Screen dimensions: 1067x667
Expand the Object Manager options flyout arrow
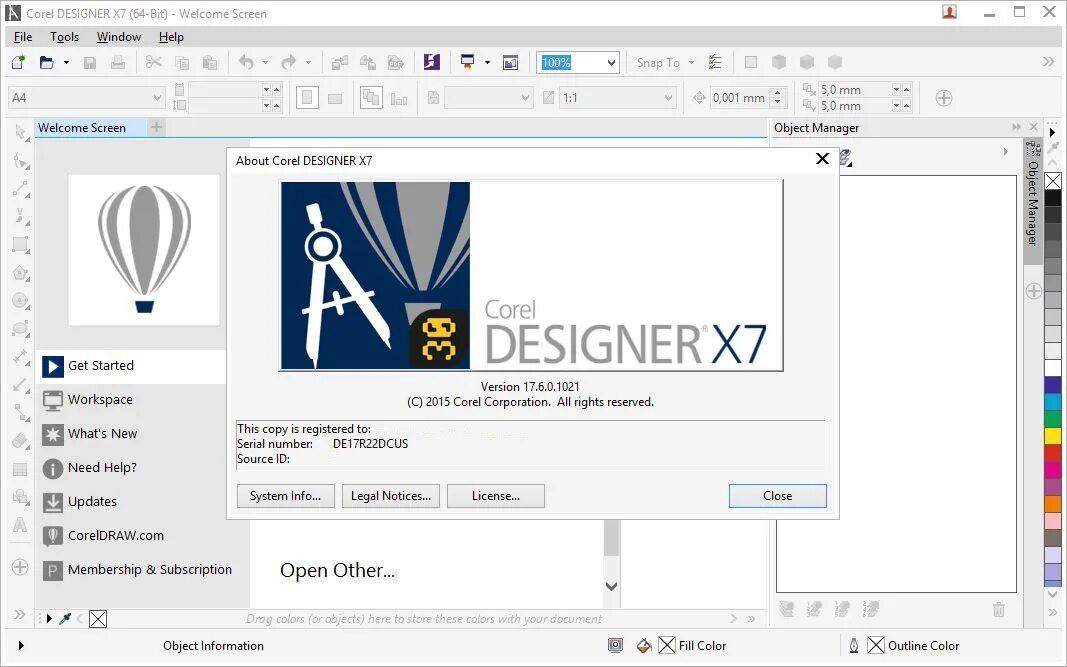(1006, 151)
